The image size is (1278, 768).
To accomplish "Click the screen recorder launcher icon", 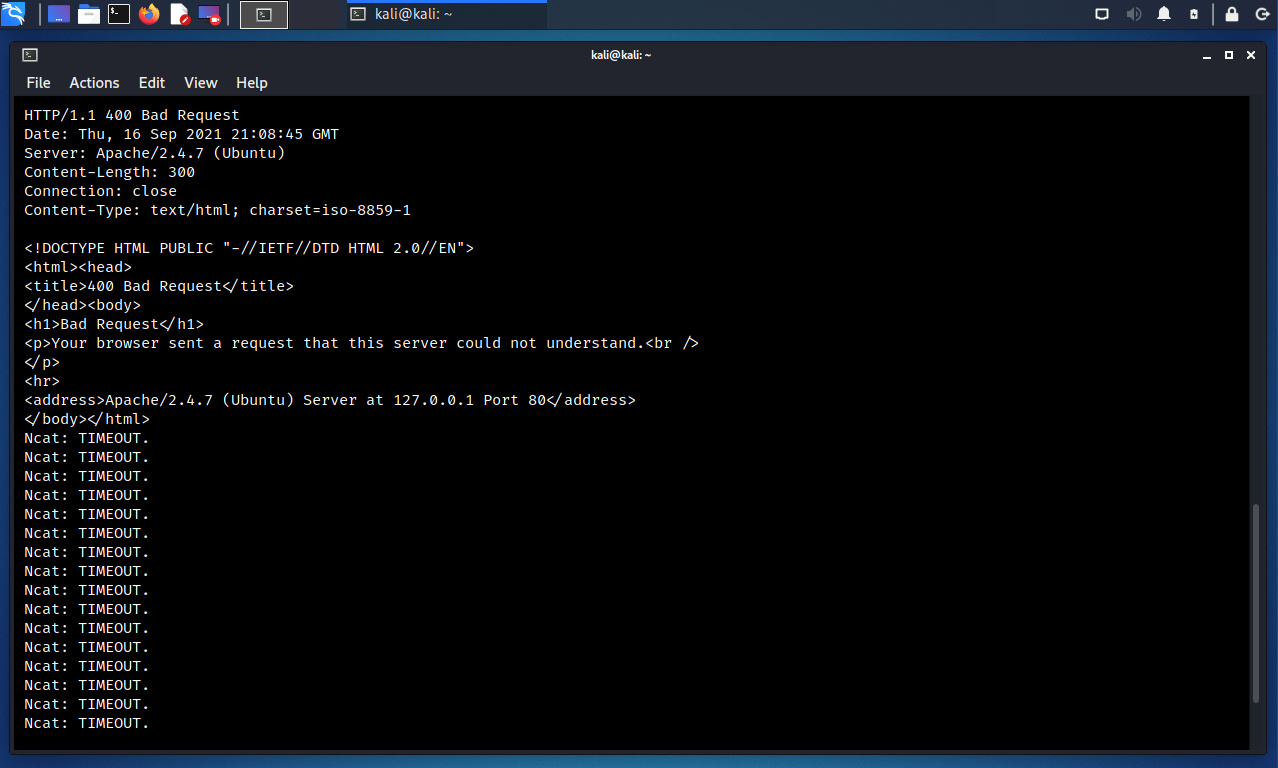I will coord(209,14).
